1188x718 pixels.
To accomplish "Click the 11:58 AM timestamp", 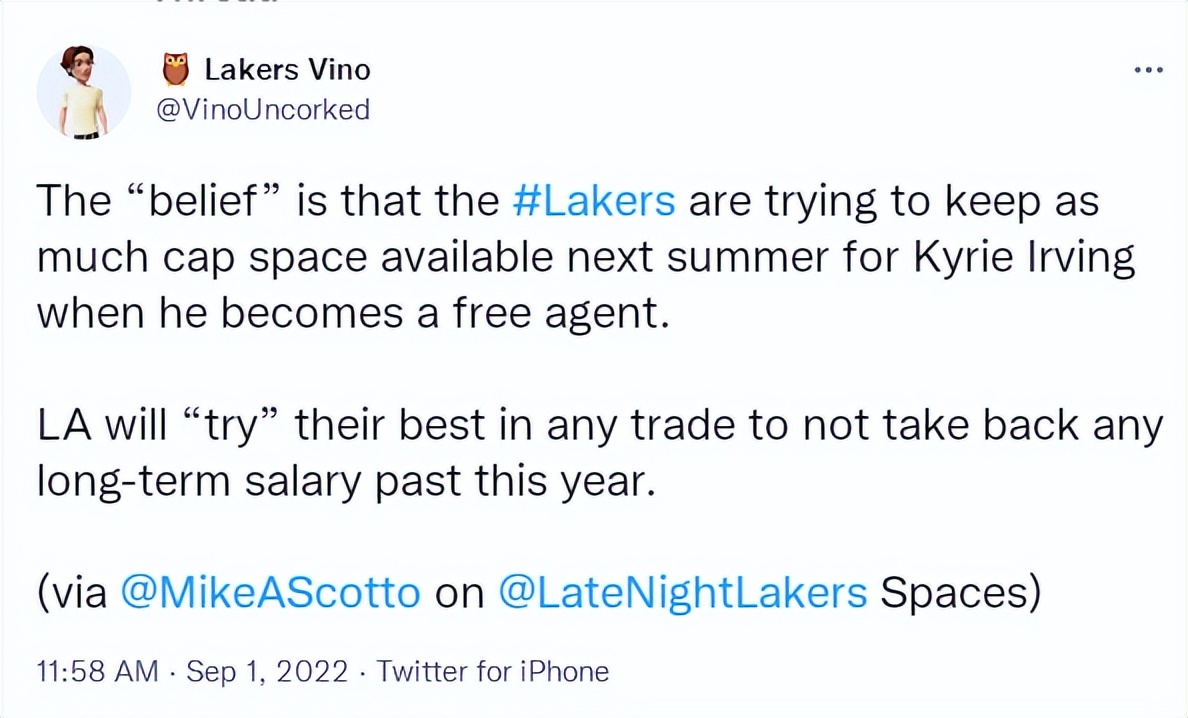I will pos(96,672).
